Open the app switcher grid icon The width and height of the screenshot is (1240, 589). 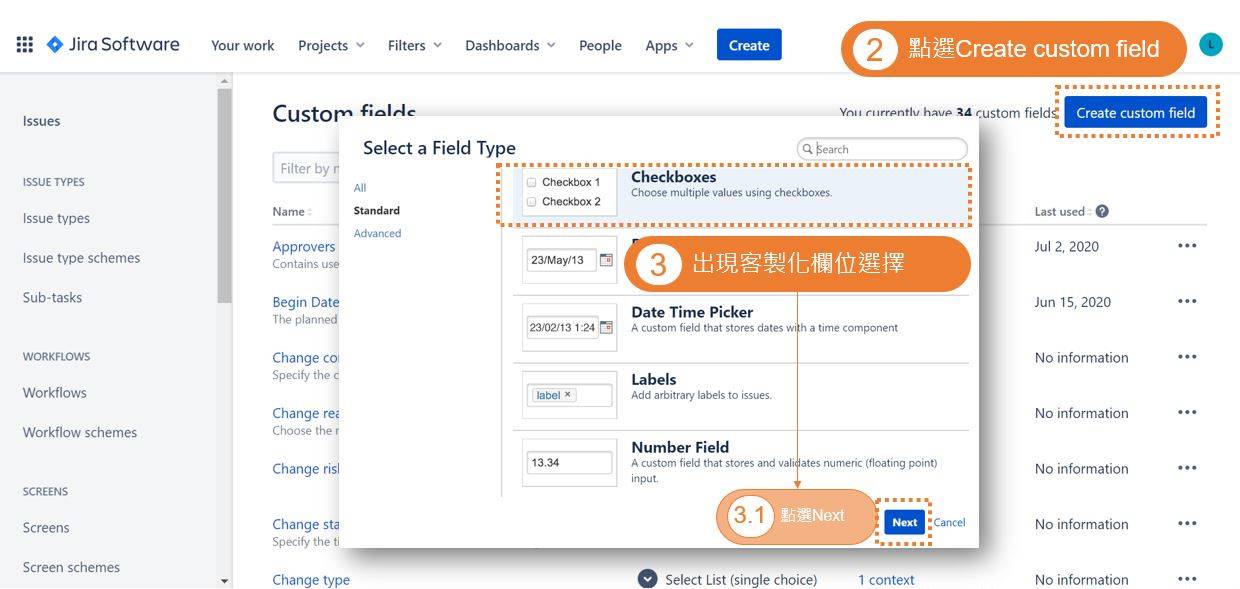pos(24,44)
